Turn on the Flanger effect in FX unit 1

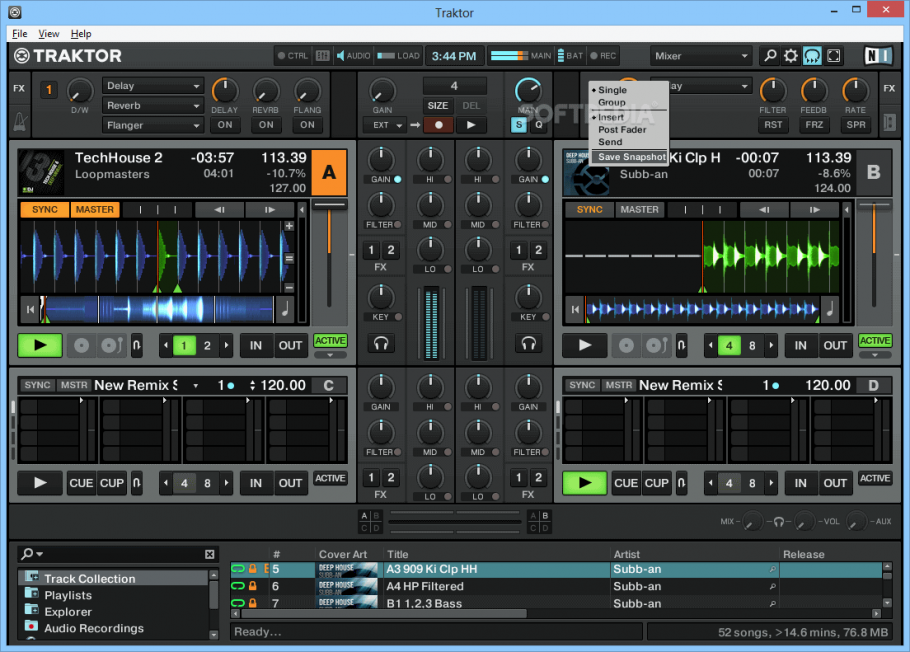coord(306,125)
